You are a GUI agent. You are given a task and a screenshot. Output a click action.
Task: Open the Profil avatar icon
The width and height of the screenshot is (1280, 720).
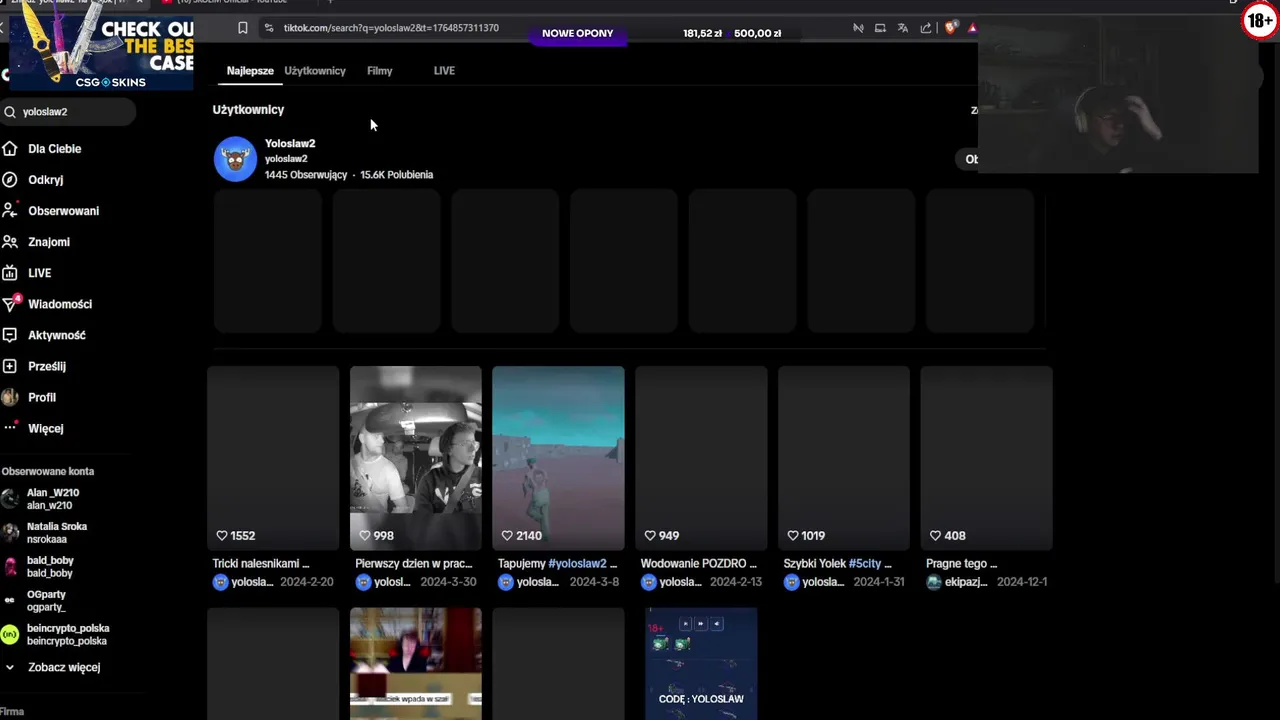[10, 397]
